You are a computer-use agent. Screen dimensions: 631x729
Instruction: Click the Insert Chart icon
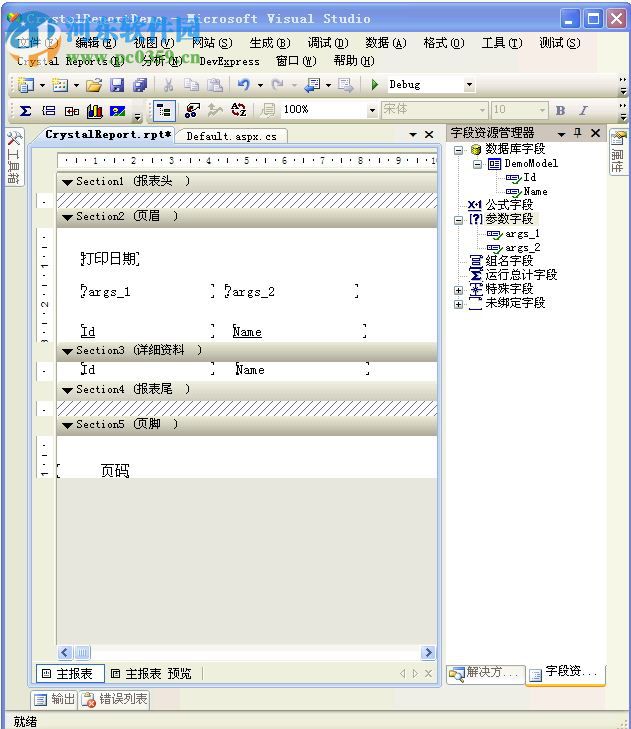click(94, 111)
